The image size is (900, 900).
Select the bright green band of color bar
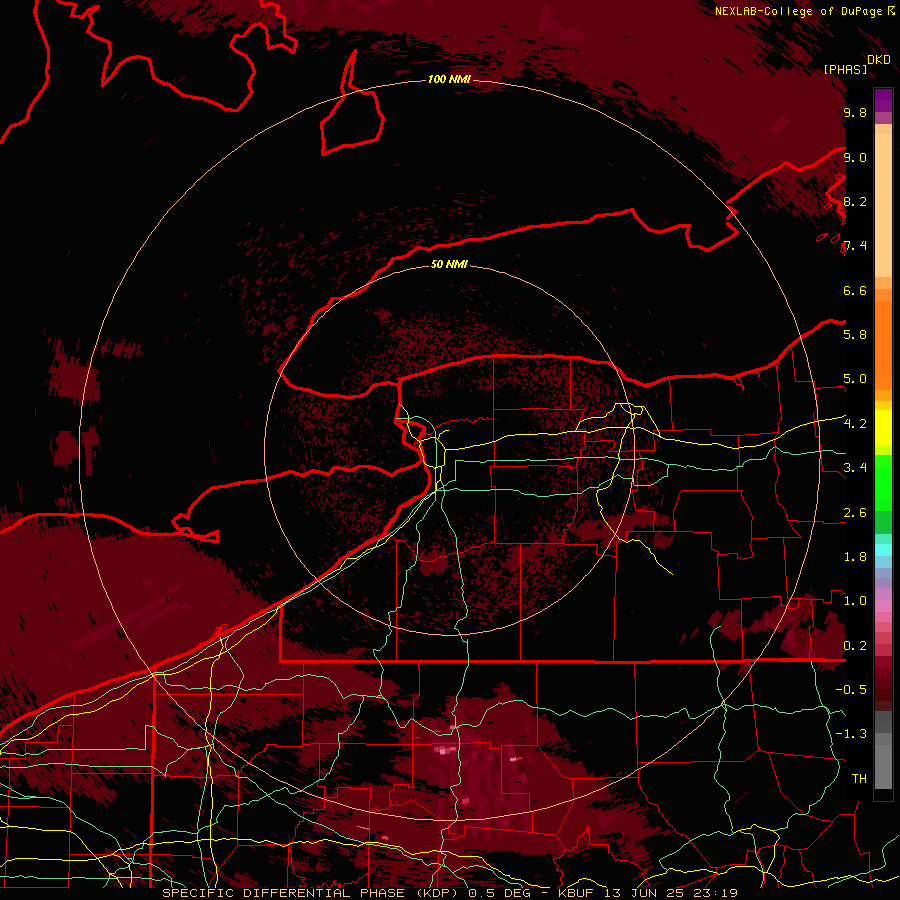click(x=883, y=483)
